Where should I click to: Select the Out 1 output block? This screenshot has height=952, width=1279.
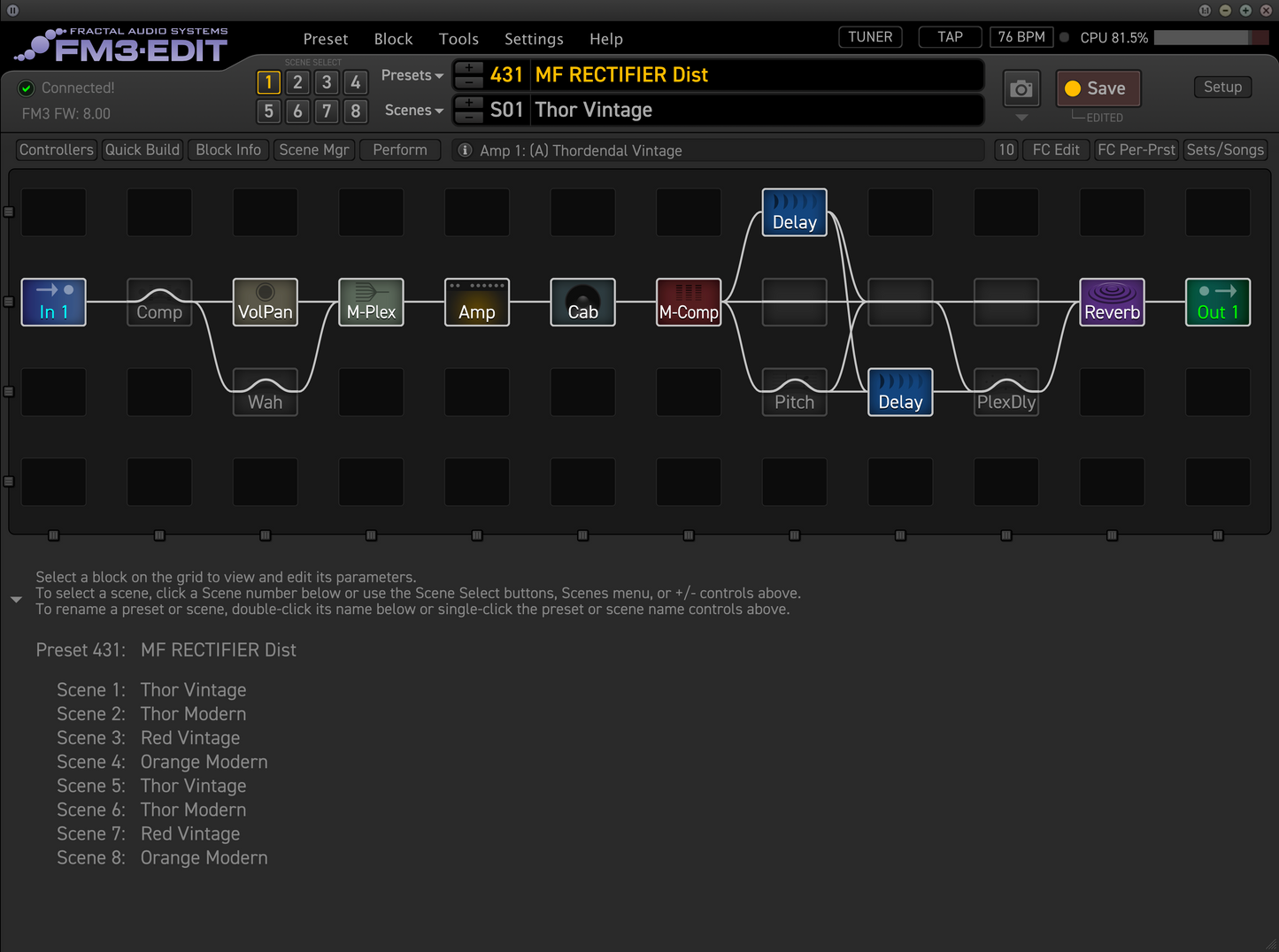coord(1218,302)
